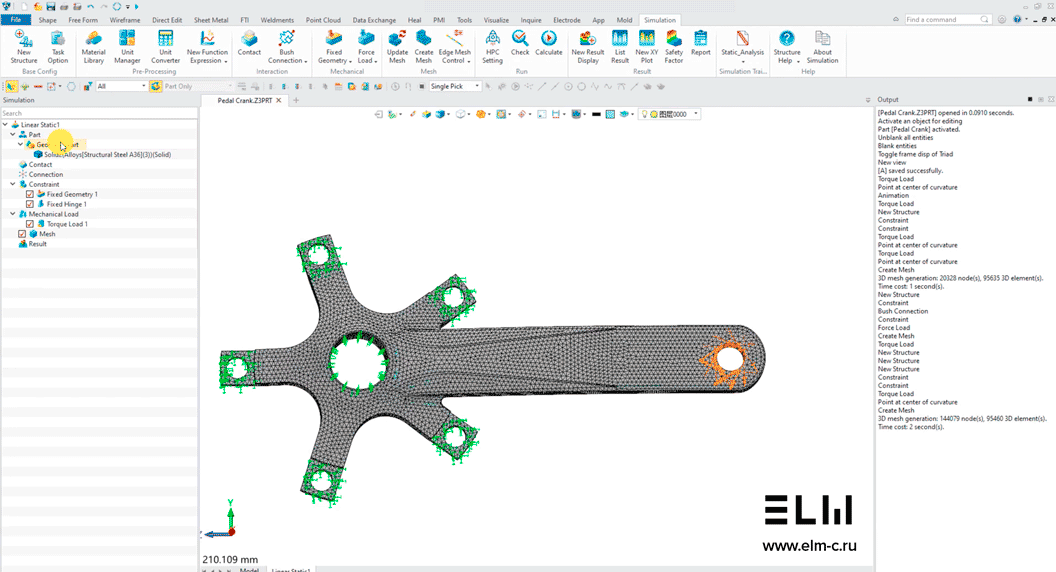The width and height of the screenshot is (1056, 572).
Task: Launch the Unit Converter
Action: tap(165, 47)
